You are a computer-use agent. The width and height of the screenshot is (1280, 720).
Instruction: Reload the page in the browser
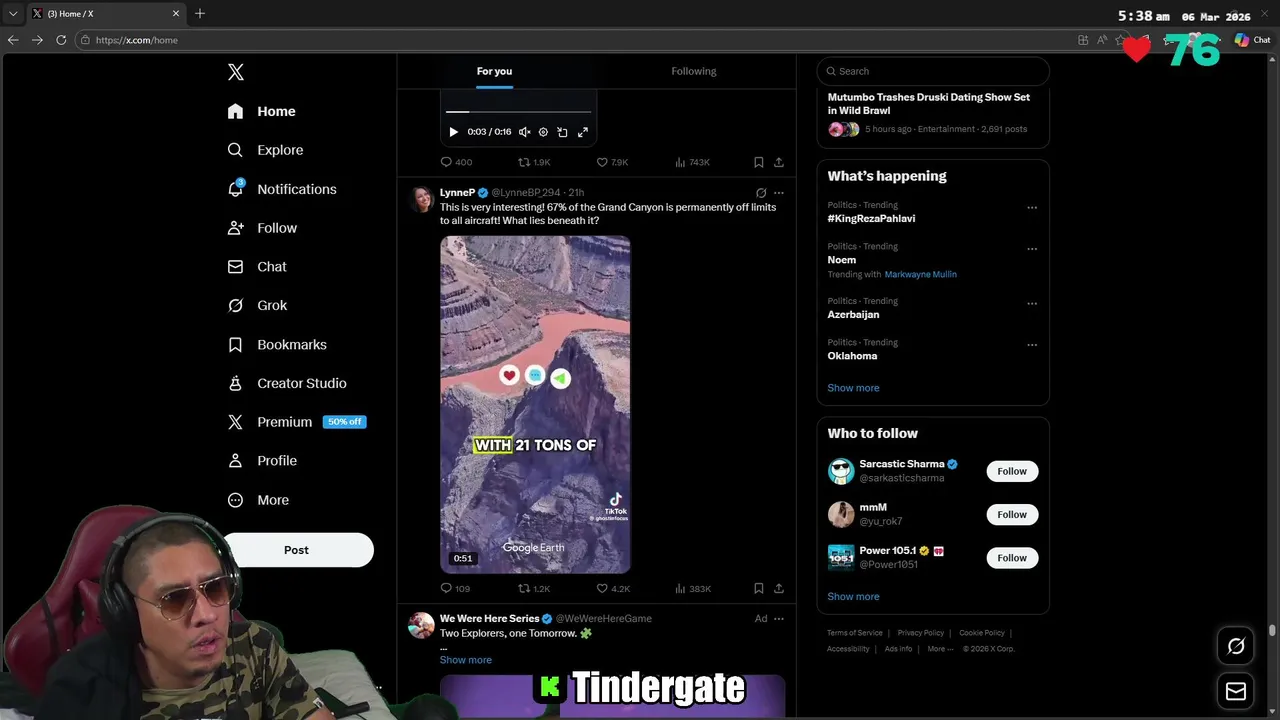tap(61, 40)
